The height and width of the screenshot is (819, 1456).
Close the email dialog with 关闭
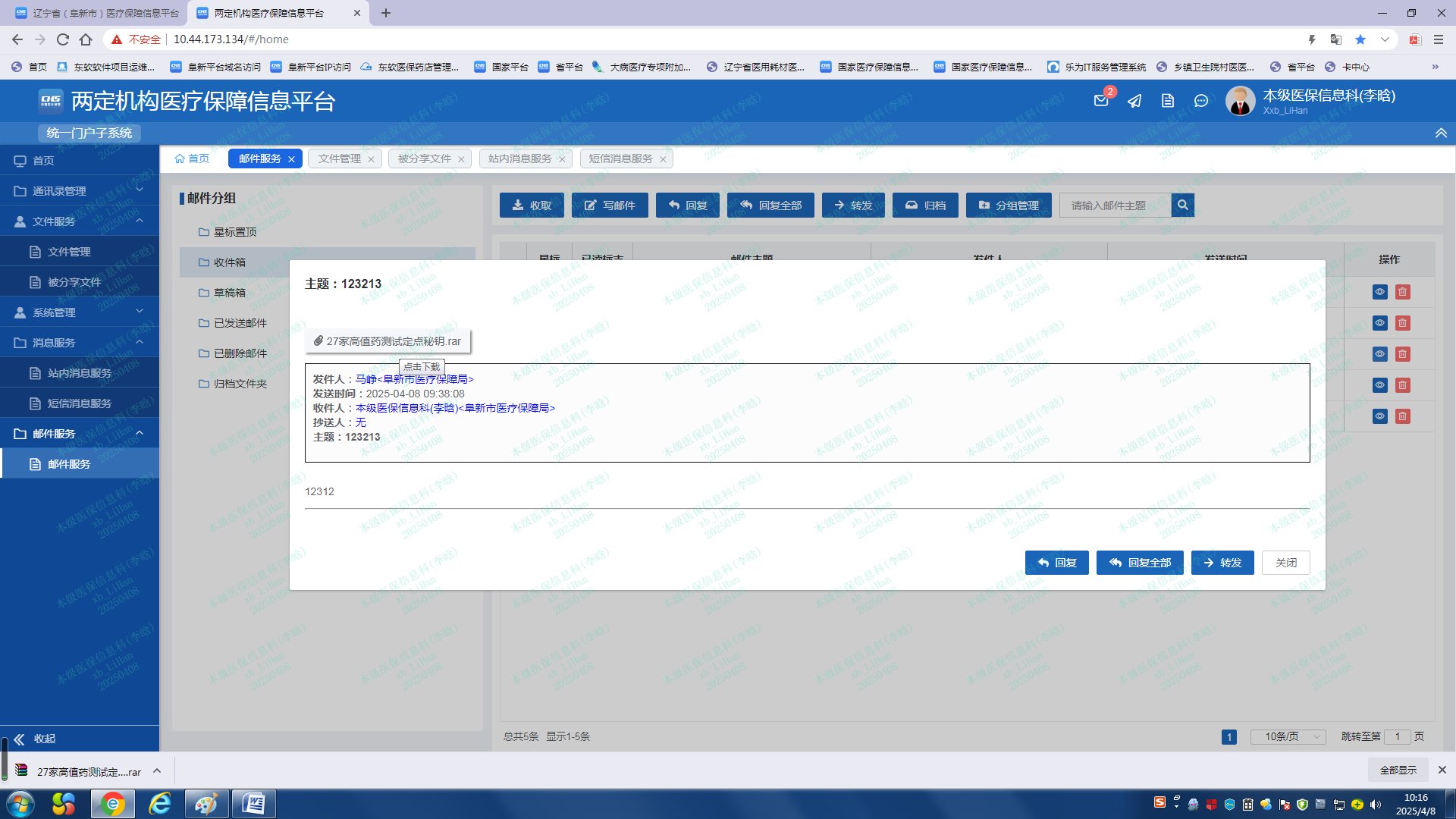coord(1285,563)
